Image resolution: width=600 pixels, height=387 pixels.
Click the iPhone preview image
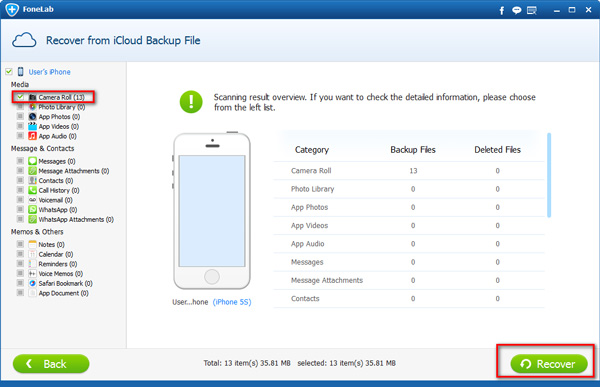pyautogui.click(x=212, y=211)
